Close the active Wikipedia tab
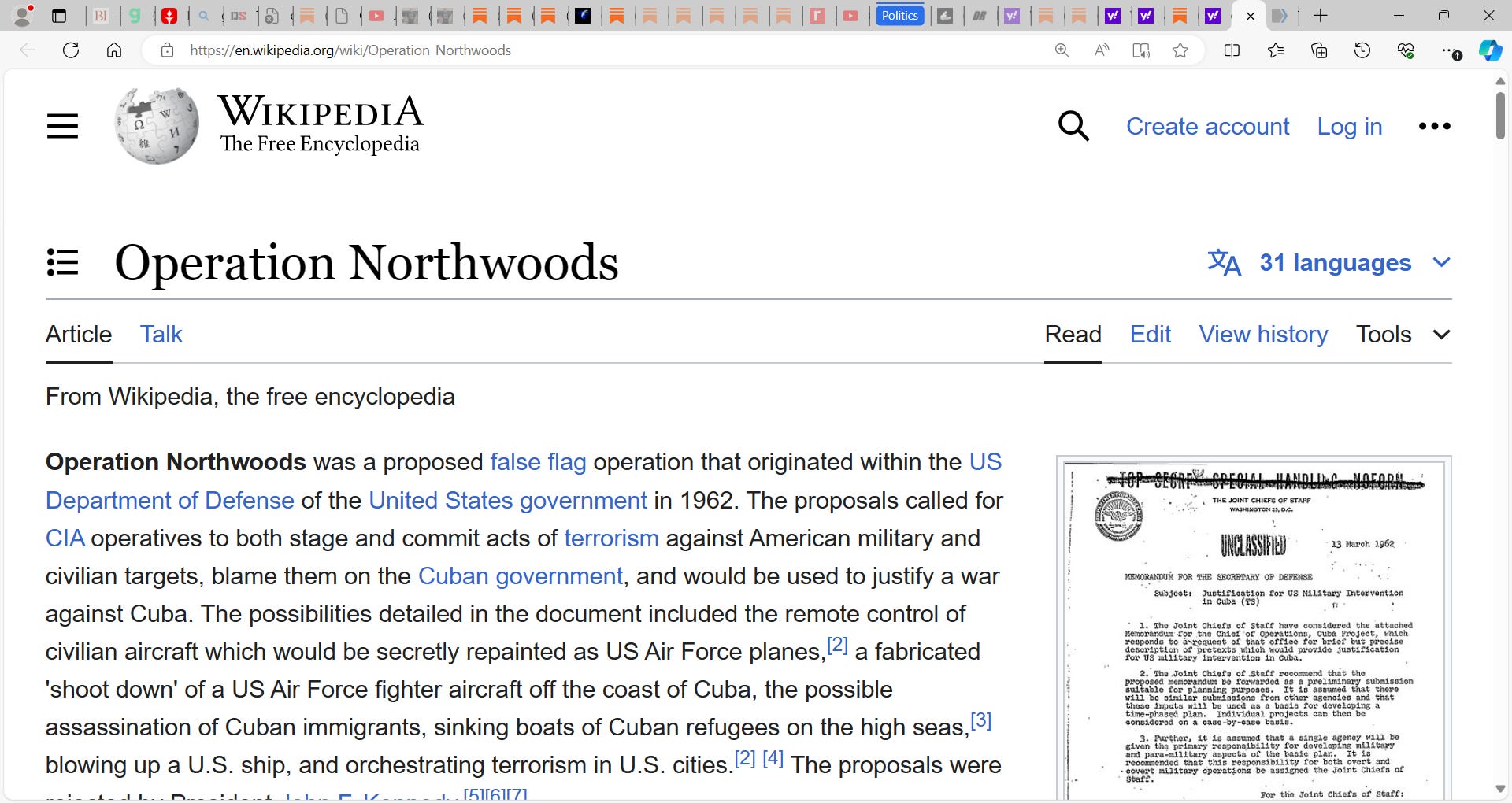Screen dimensions: 1512x803 1250,16
